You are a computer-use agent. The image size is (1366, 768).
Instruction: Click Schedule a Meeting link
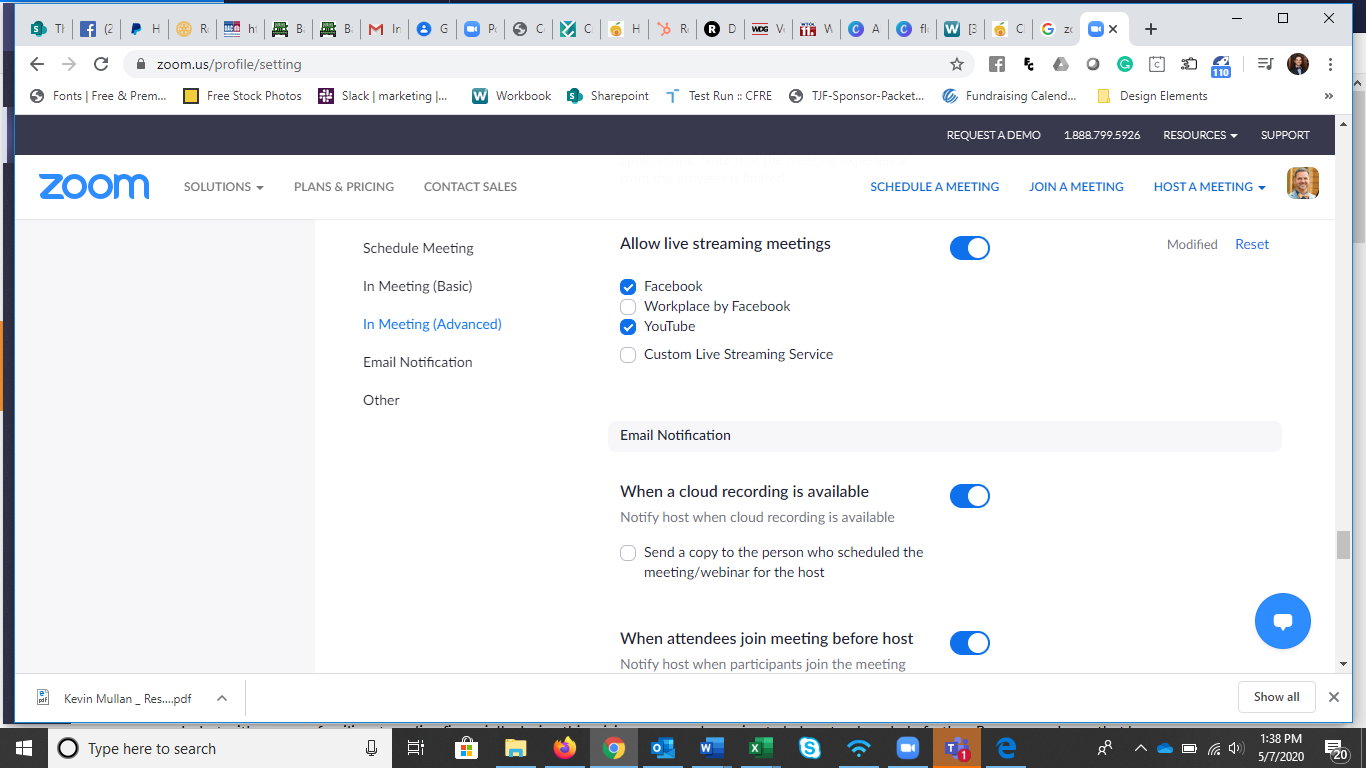pyautogui.click(x=934, y=187)
